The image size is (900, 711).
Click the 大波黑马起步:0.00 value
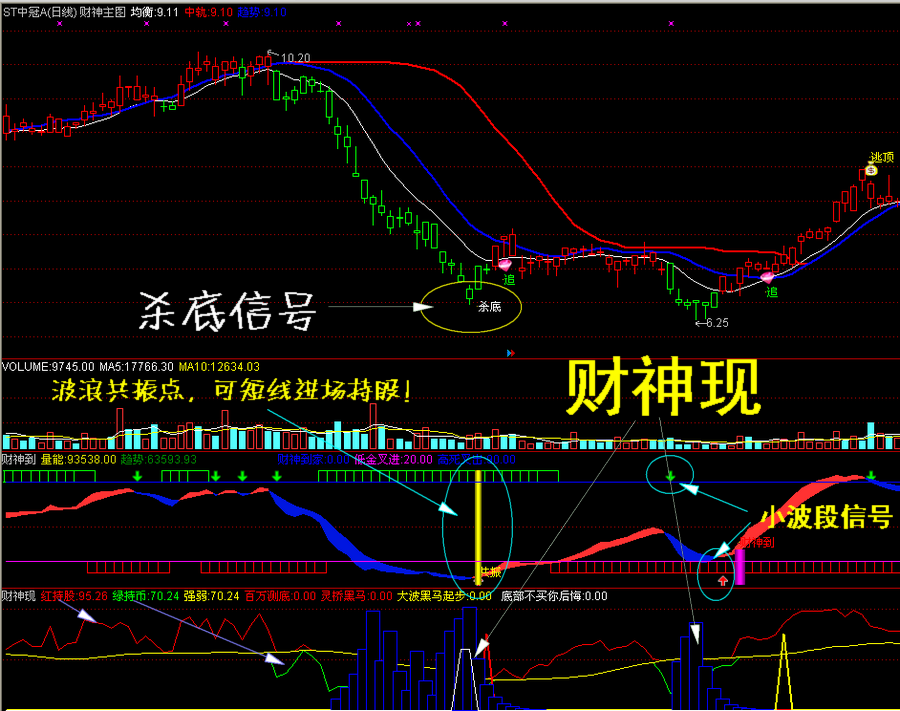(444, 596)
